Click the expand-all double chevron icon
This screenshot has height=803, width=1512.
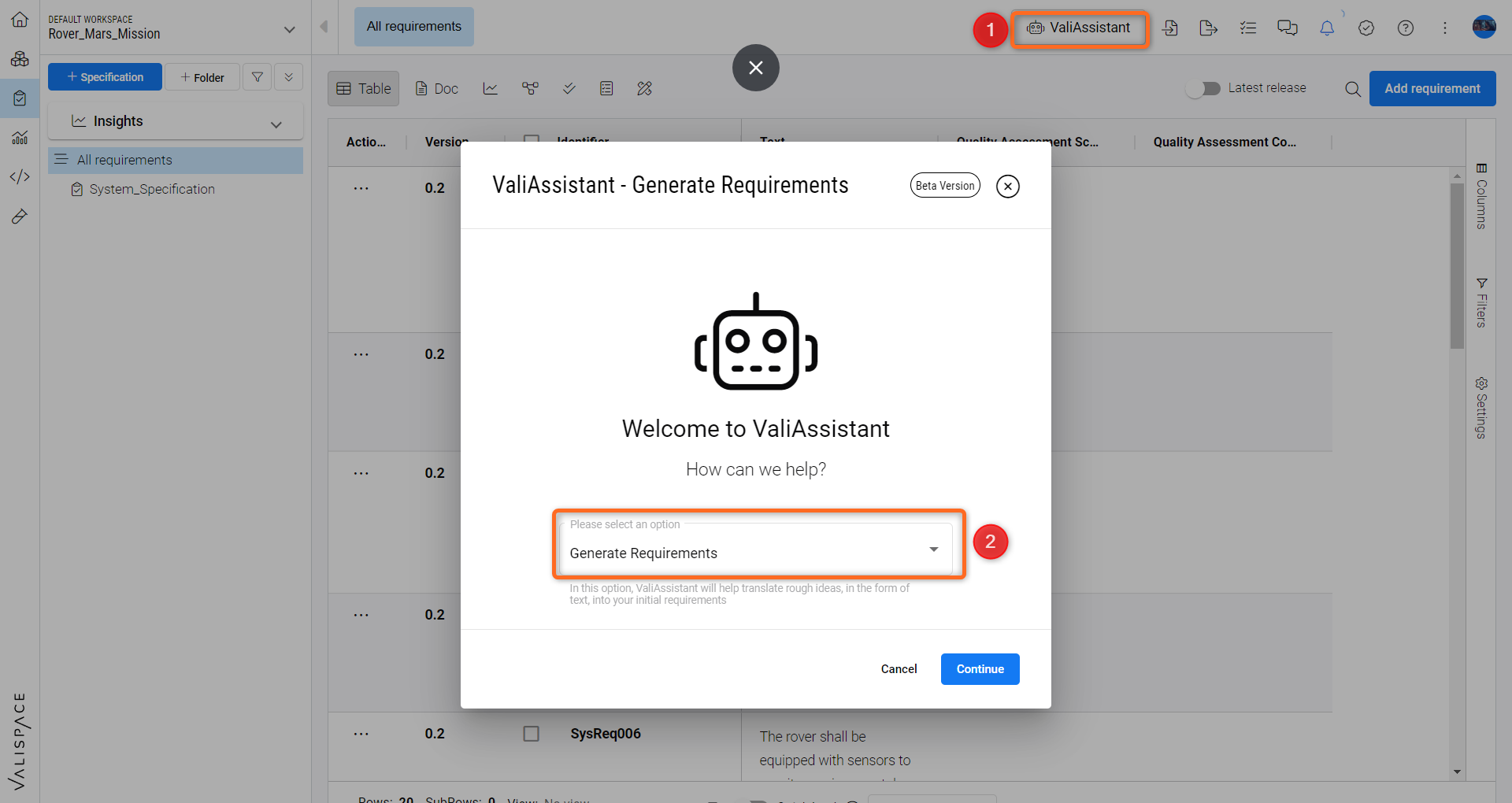[289, 77]
